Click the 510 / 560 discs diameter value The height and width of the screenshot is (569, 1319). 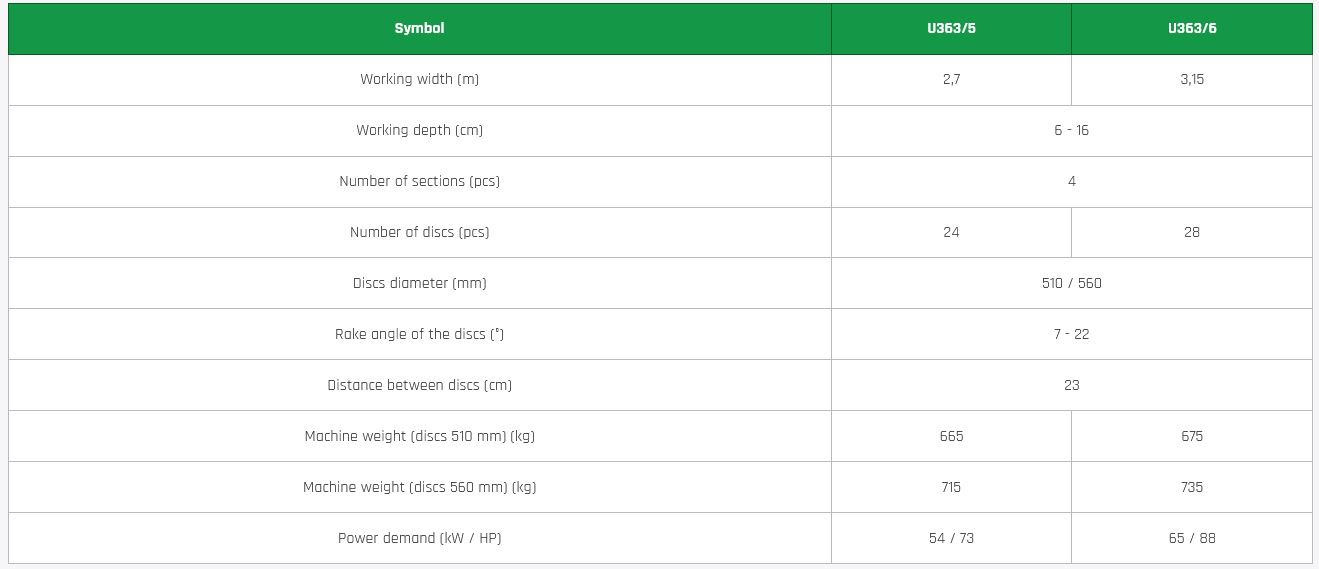[x=1071, y=283]
